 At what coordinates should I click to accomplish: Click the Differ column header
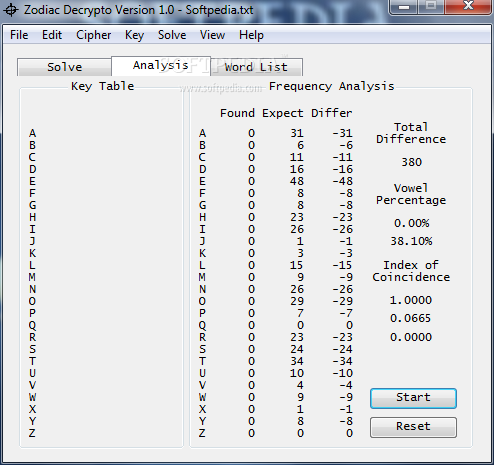(332, 113)
